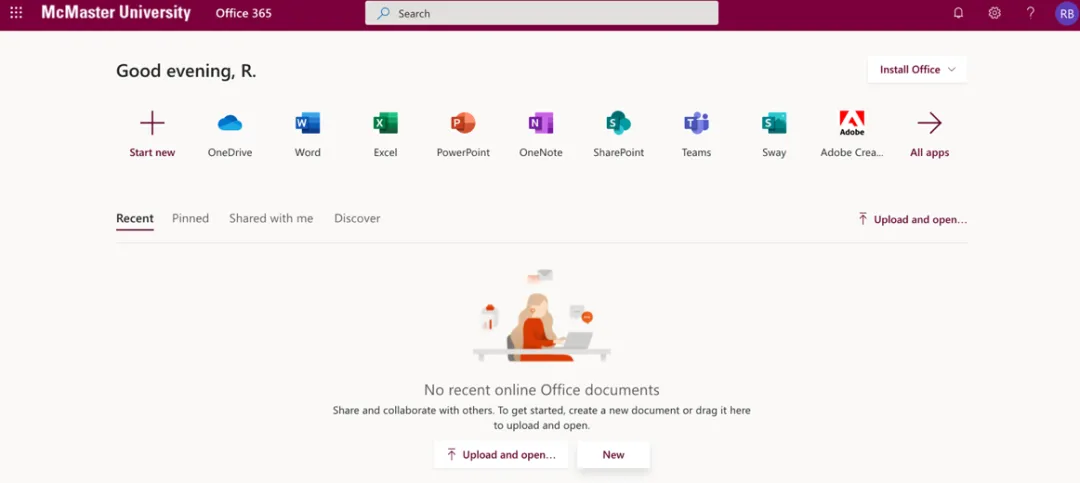The height and width of the screenshot is (483, 1080).
Task: Open notifications bell
Action: click(x=958, y=13)
